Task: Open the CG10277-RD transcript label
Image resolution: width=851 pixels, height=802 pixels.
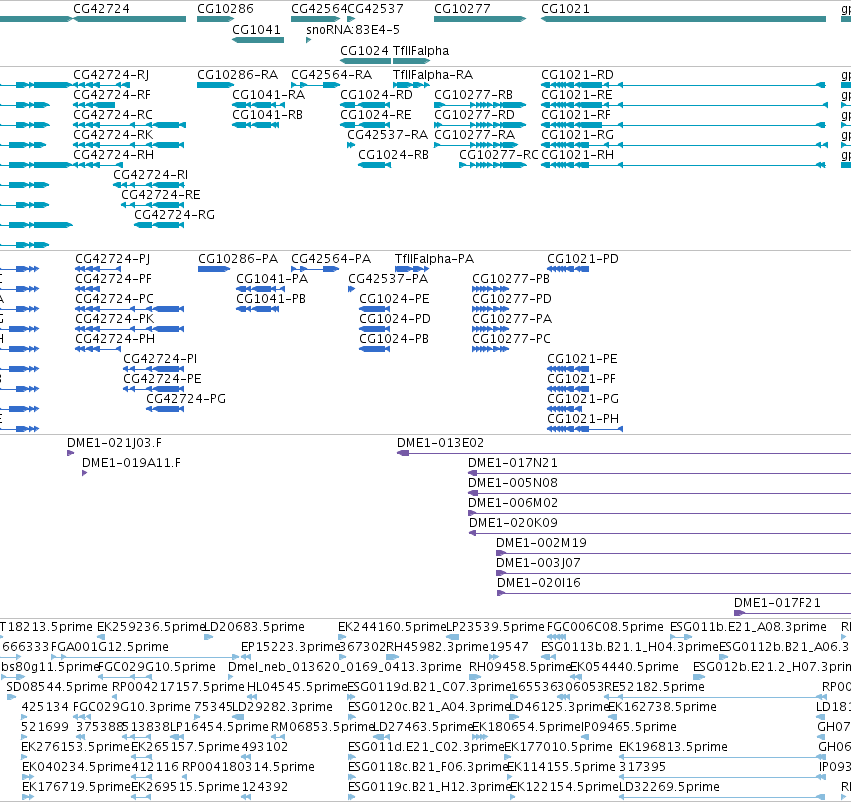Action: tap(474, 115)
